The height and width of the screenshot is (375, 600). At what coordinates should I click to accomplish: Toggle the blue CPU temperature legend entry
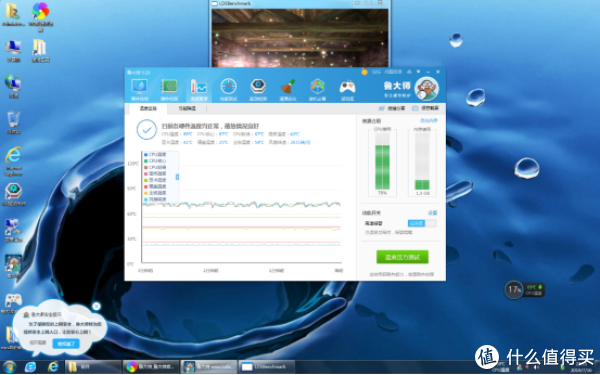click(x=155, y=155)
